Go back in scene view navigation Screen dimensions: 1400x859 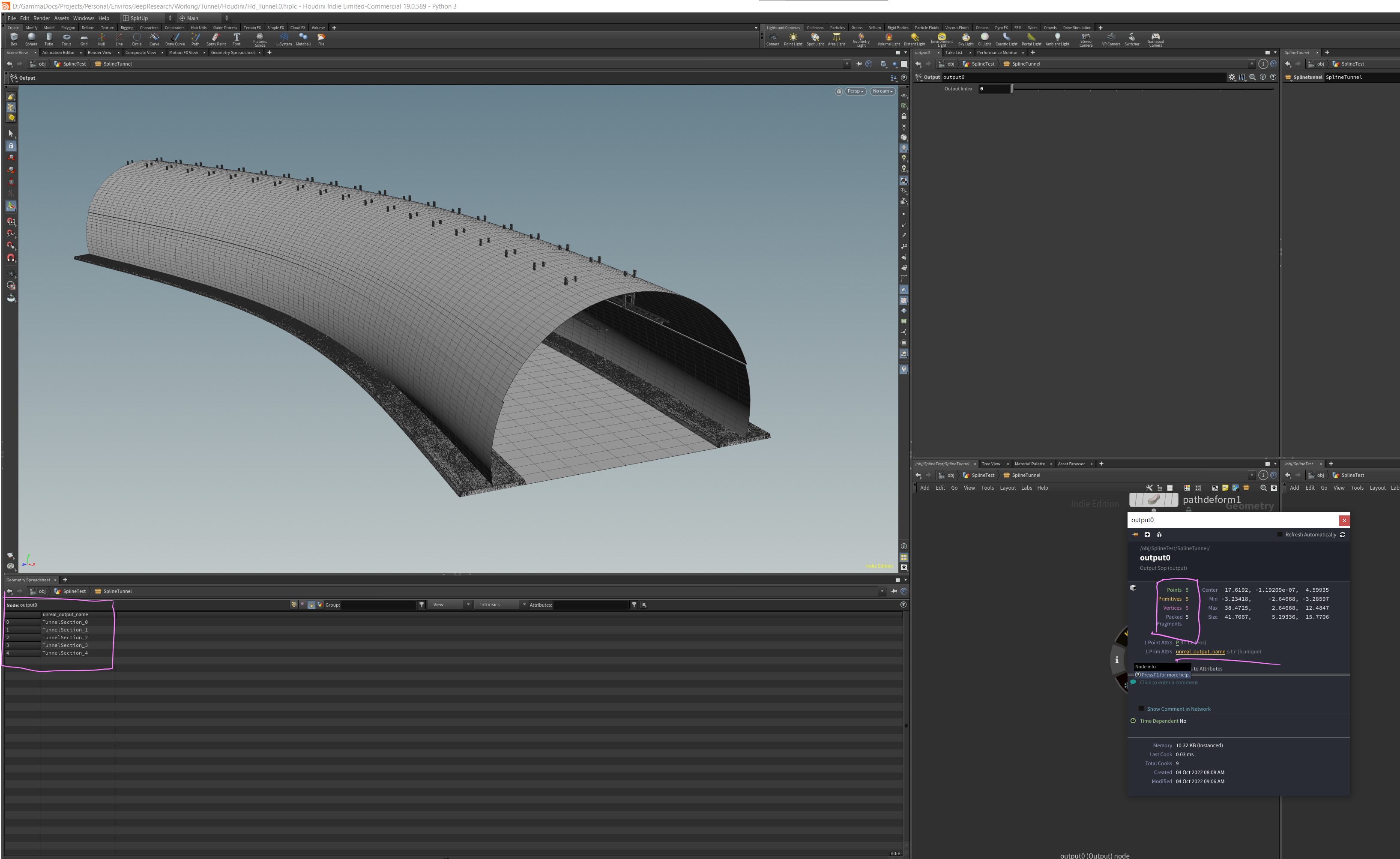coord(10,64)
